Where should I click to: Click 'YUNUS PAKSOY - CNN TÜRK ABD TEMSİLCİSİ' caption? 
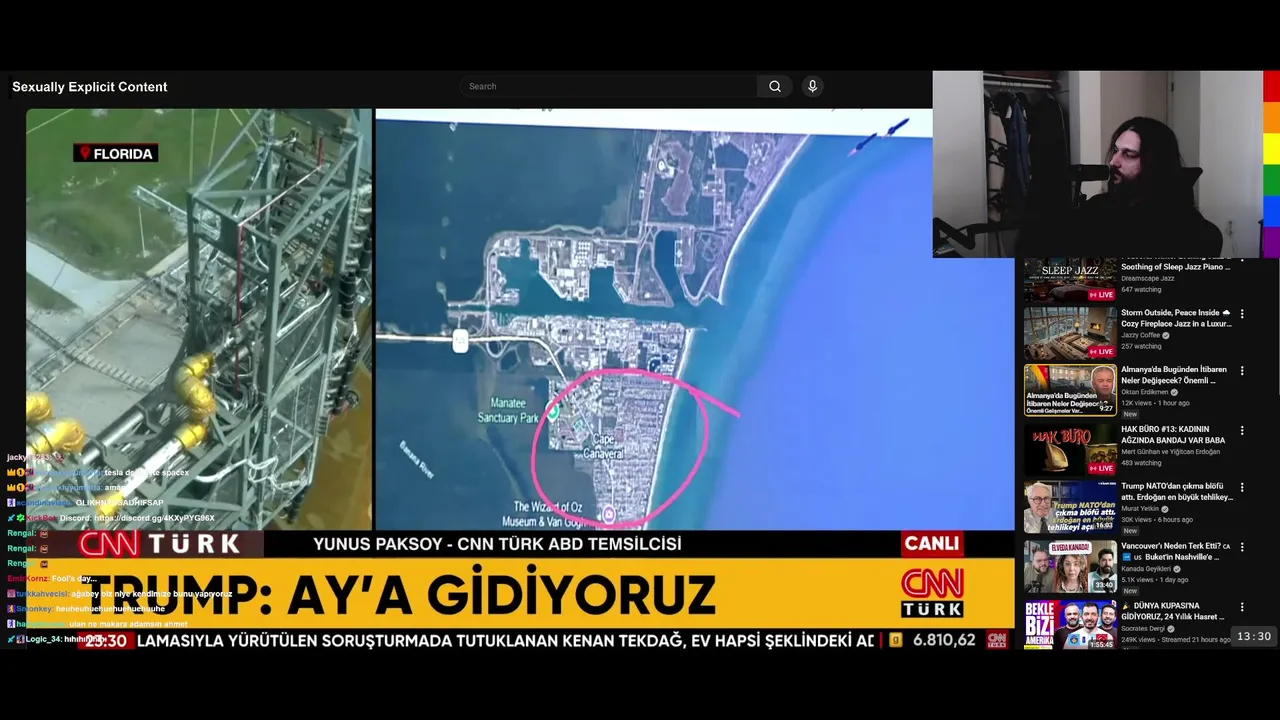(x=497, y=544)
